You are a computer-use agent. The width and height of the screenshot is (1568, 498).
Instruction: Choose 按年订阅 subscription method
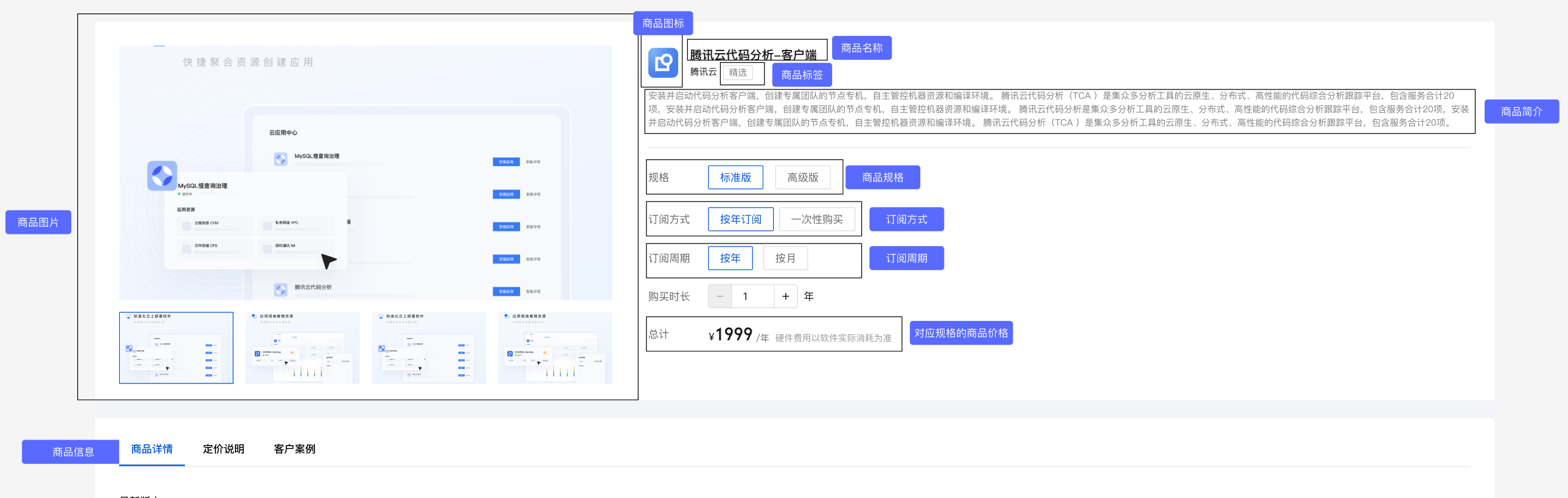coord(740,219)
